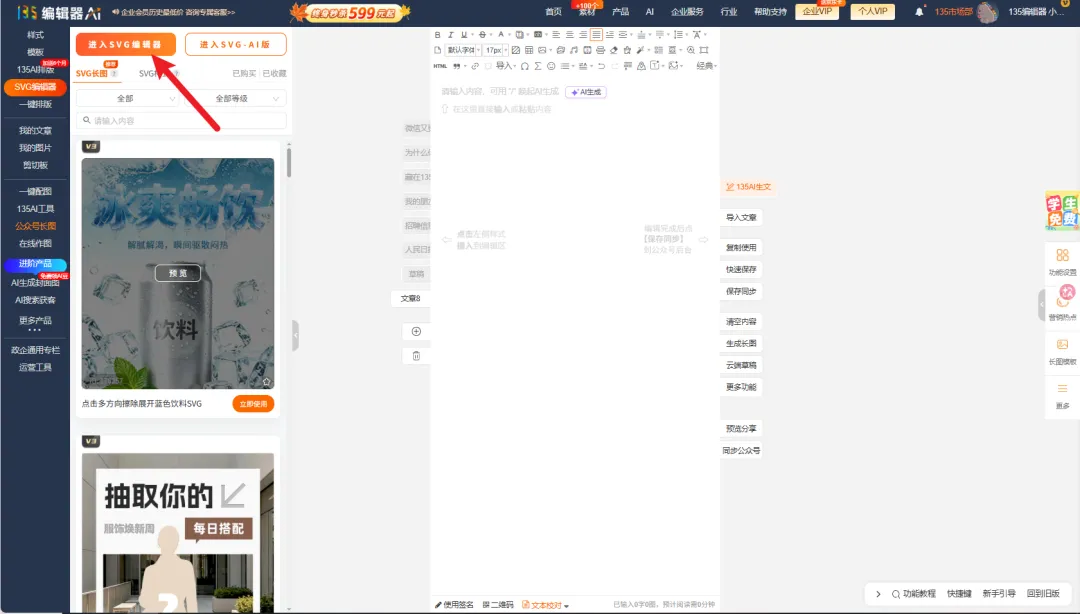This screenshot has width=1080, height=614.
Task: Go to 首页 in top navigation
Action: tap(553, 12)
